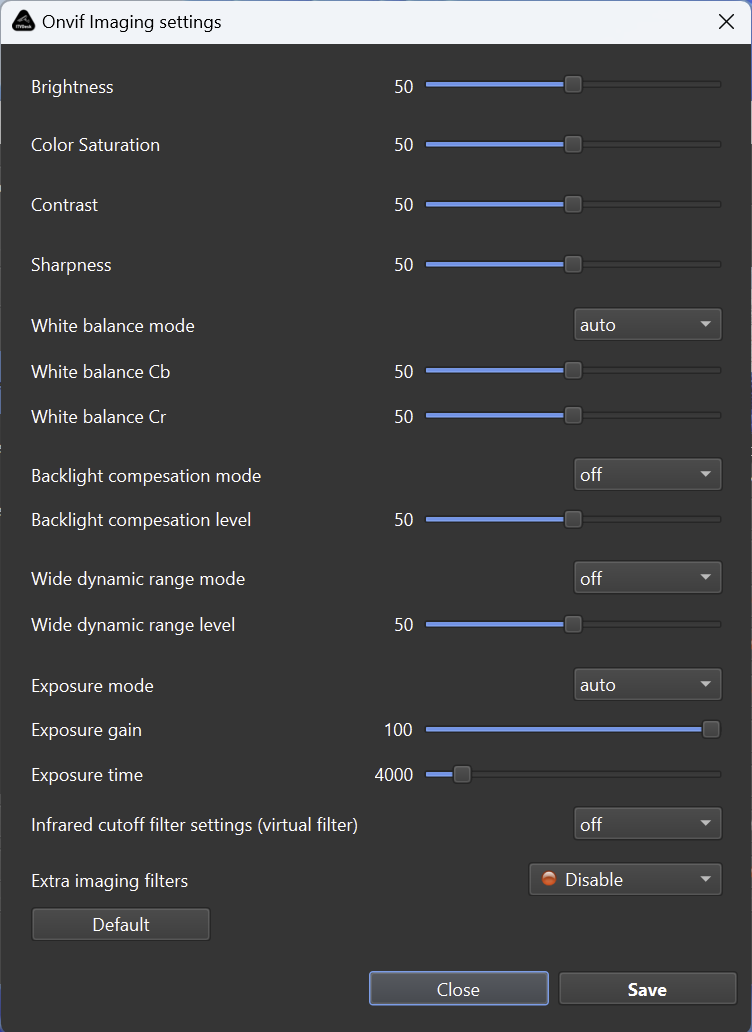Open the Exposure mode dropdown
The height and width of the screenshot is (1032, 752).
coord(647,685)
